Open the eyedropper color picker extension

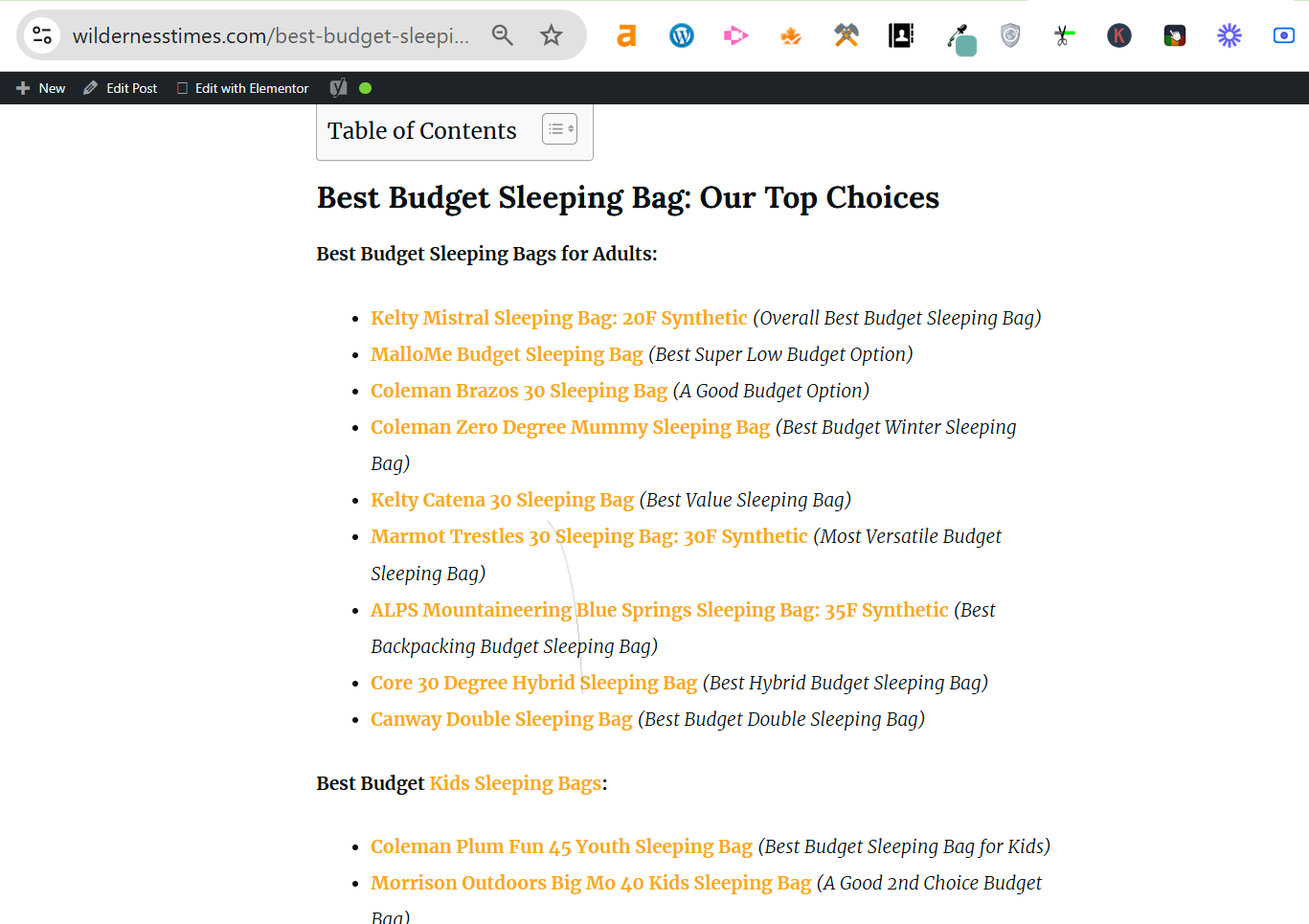pos(960,39)
